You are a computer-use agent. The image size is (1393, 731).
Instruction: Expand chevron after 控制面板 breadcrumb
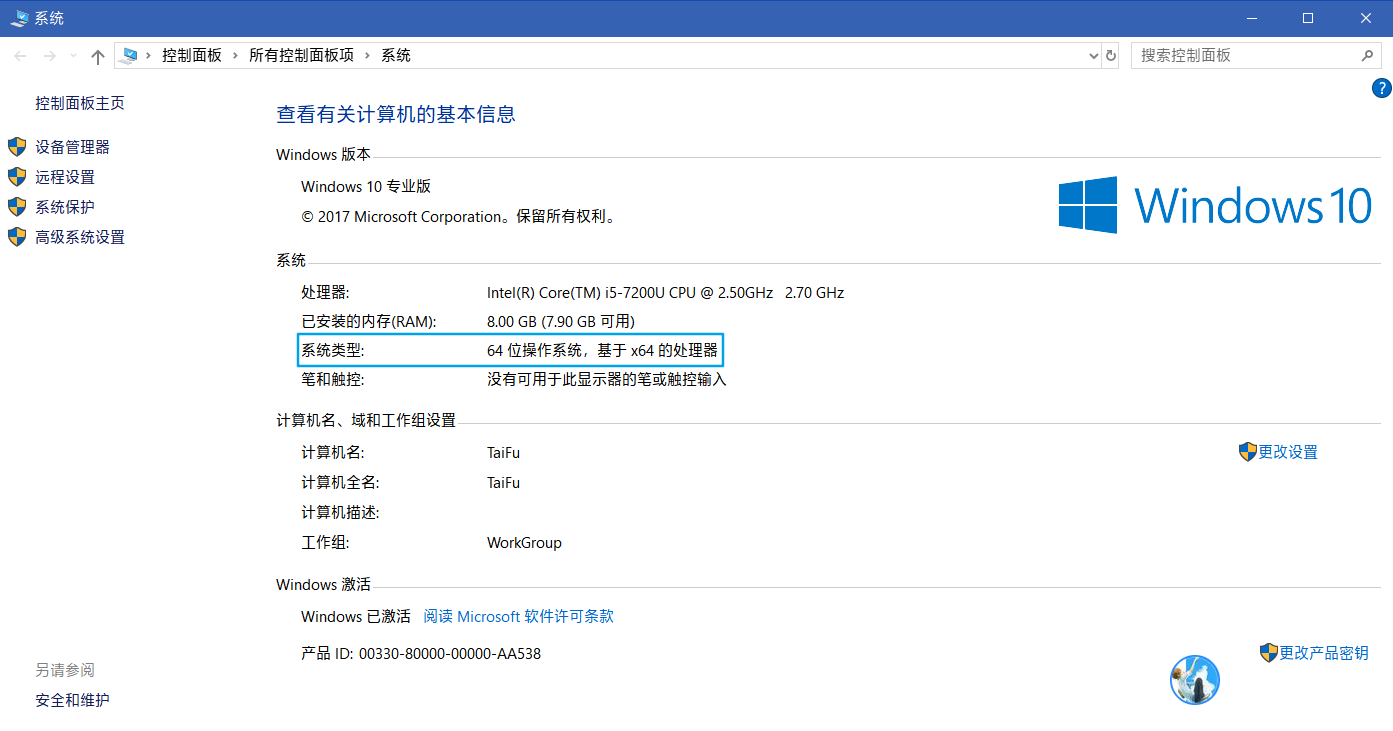point(237,56)
